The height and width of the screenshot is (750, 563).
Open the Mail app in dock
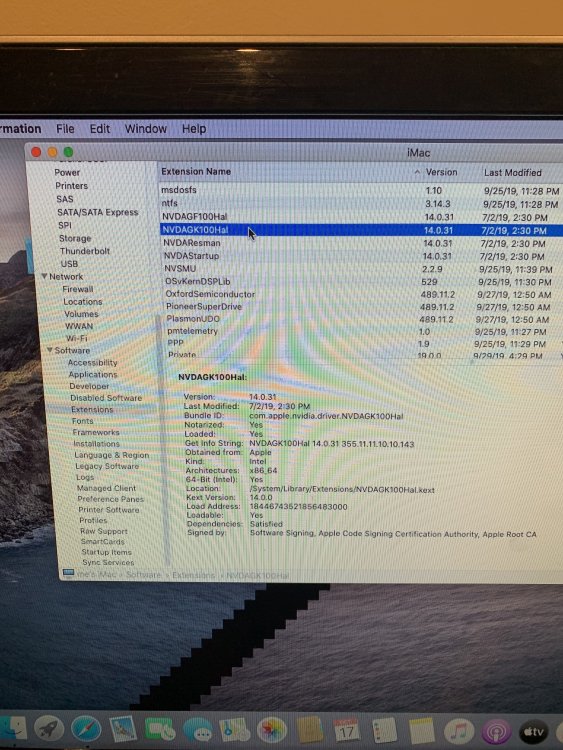123,729
